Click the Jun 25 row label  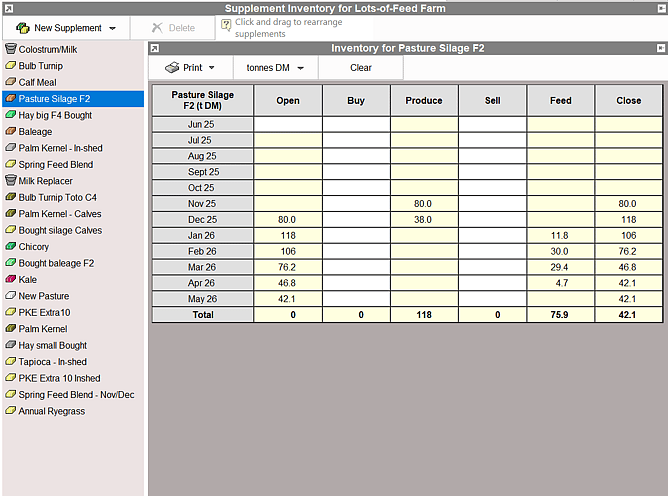pos(202,124)
